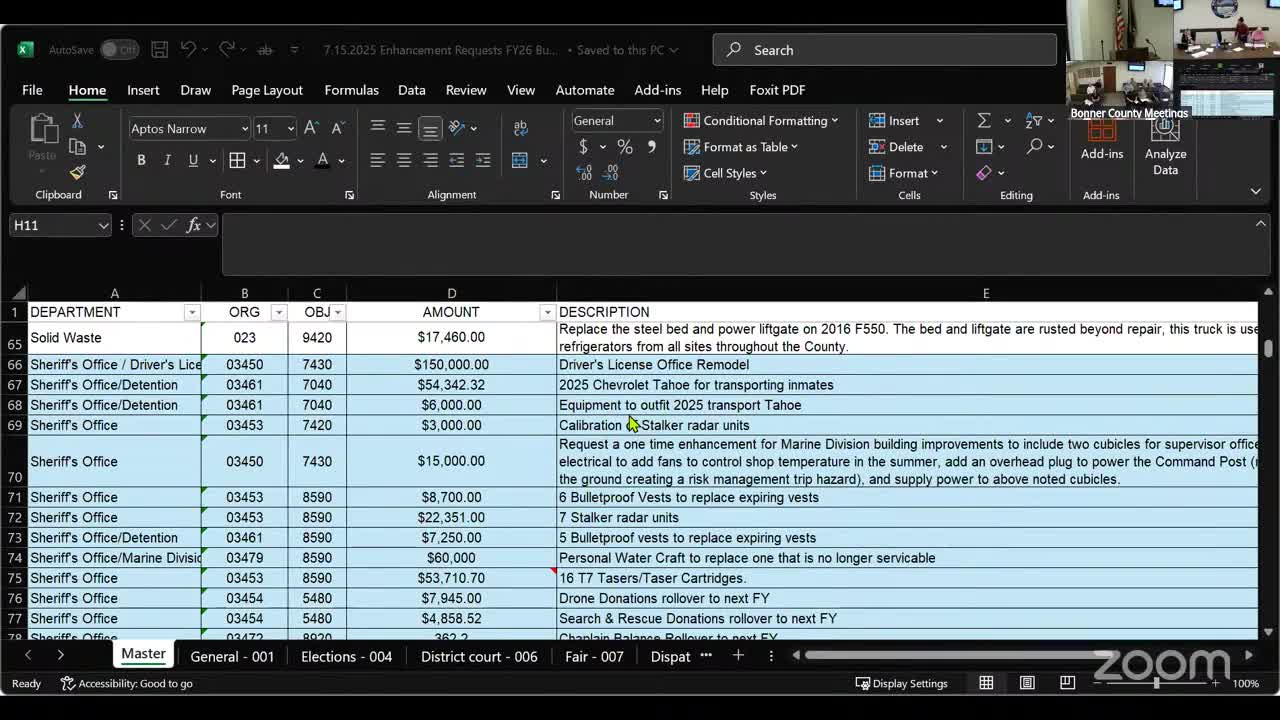Click the Center align icon
The image size is (1280, 720).
404,160
